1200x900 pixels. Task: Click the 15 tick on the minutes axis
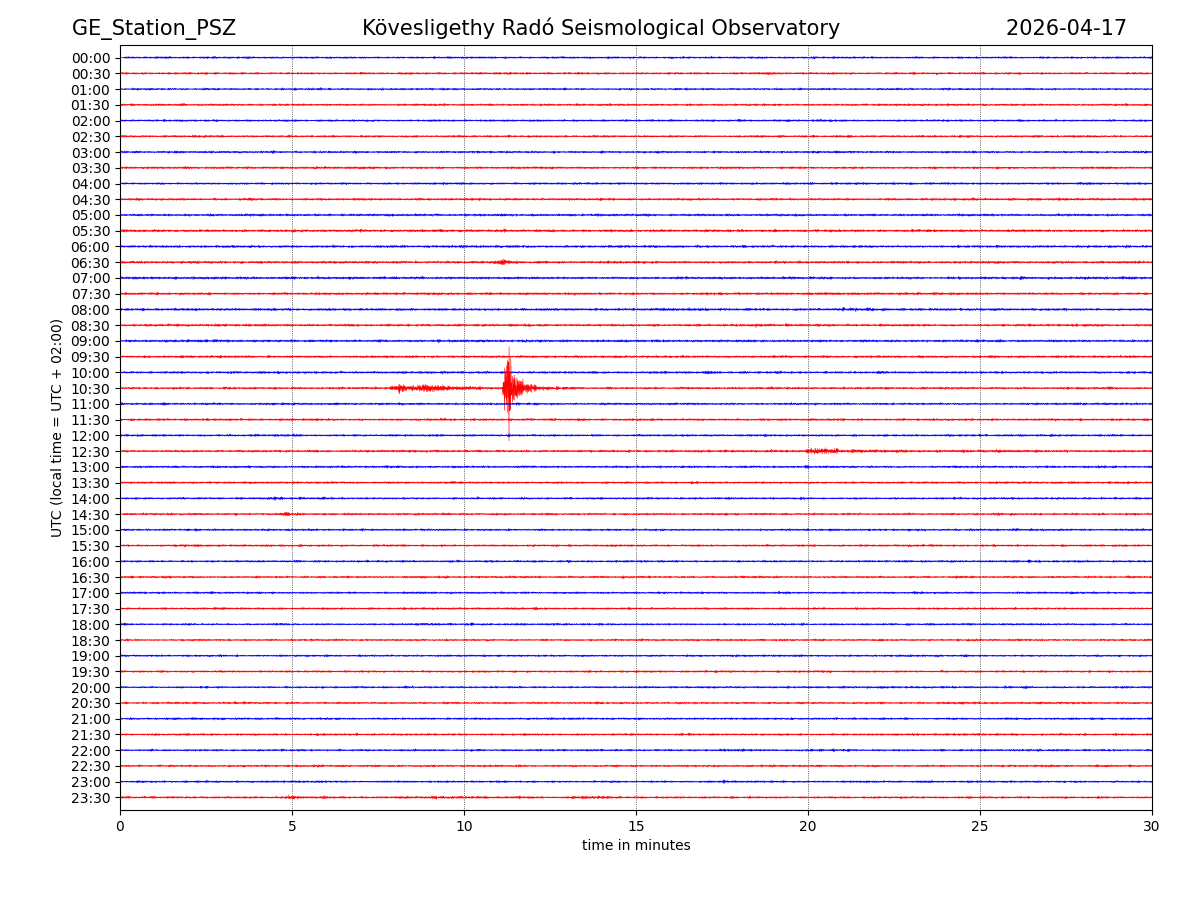click(x=636, y=826)
